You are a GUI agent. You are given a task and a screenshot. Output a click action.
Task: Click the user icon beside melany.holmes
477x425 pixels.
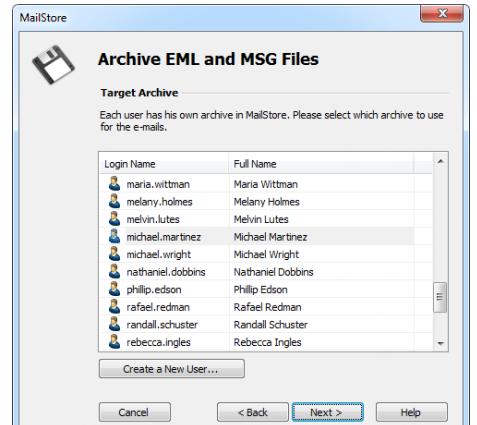[x=114, y=201]
